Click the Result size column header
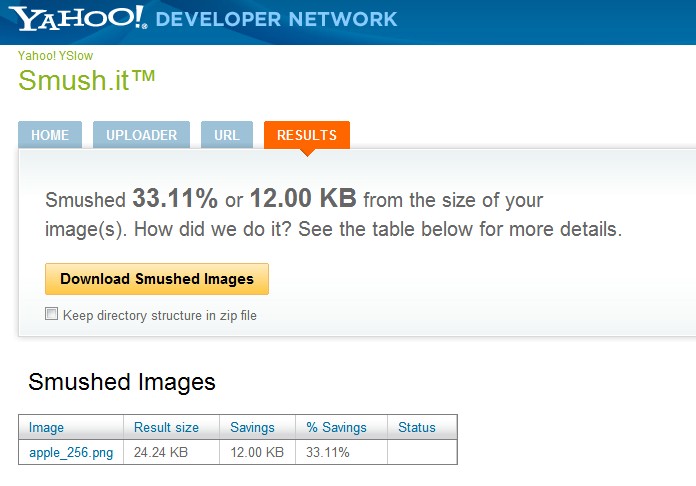This screenshot has width=696, height=486. pyautogui.click(x=166, y=427)
